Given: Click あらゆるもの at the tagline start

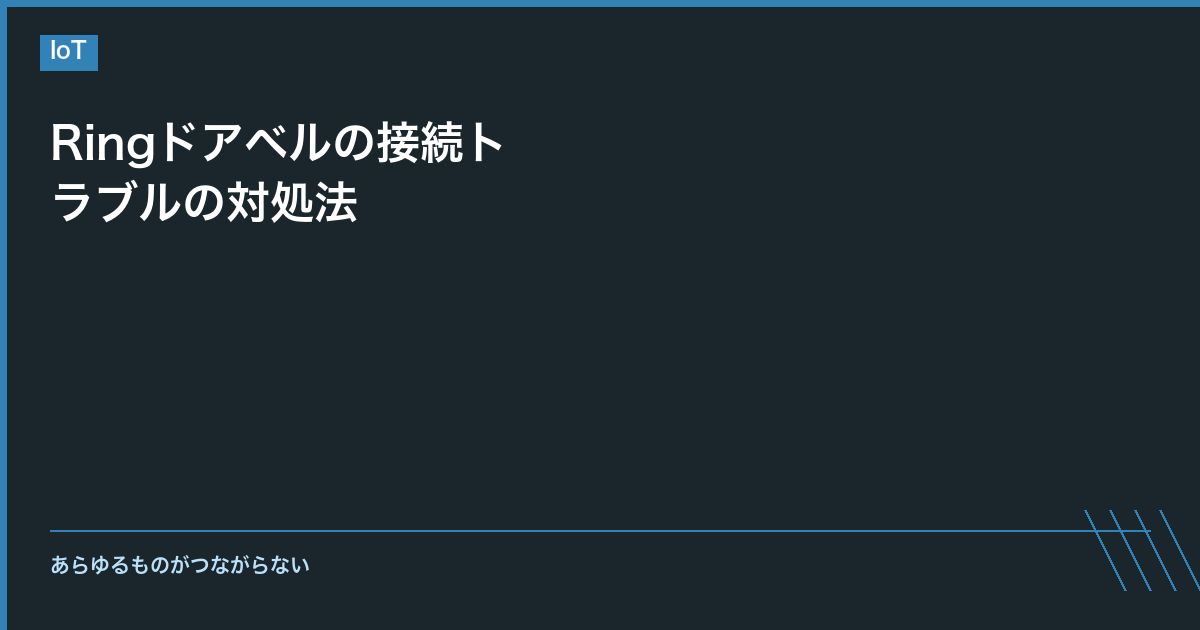Looking at the screenshot, I should point(110,565).
